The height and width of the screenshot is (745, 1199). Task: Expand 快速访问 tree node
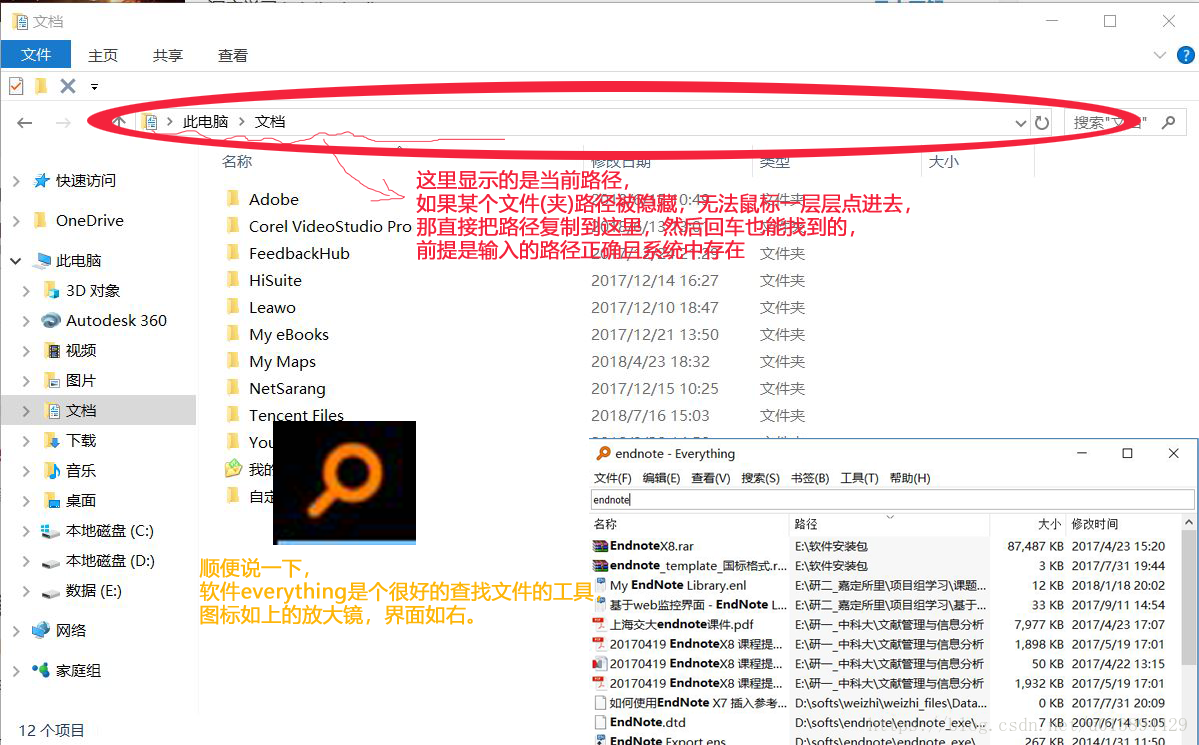(x=16, y=181)
